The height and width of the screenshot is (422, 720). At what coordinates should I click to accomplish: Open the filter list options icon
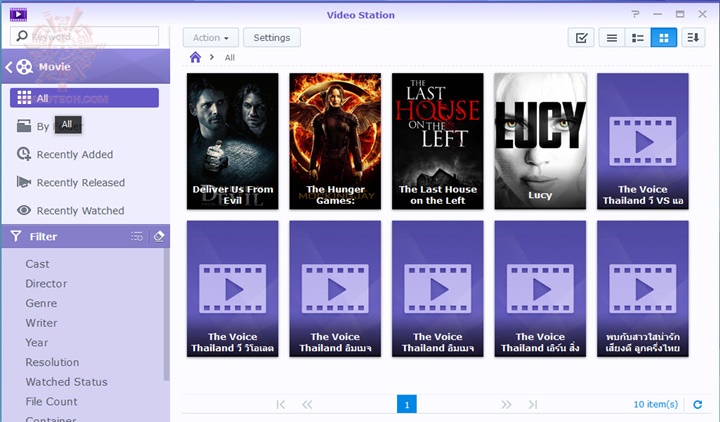coord(137,236)
